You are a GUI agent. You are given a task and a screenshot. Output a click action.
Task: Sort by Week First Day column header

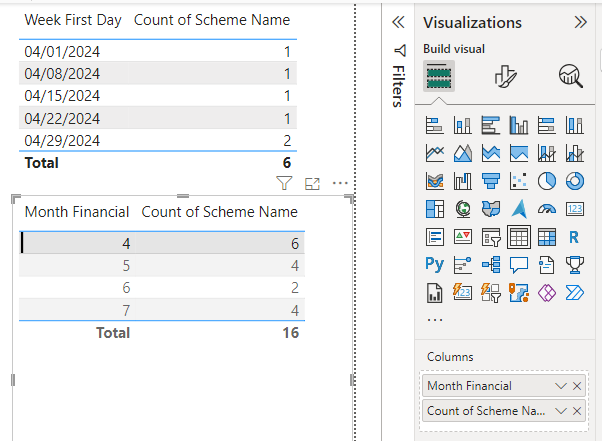pos(73,20)
